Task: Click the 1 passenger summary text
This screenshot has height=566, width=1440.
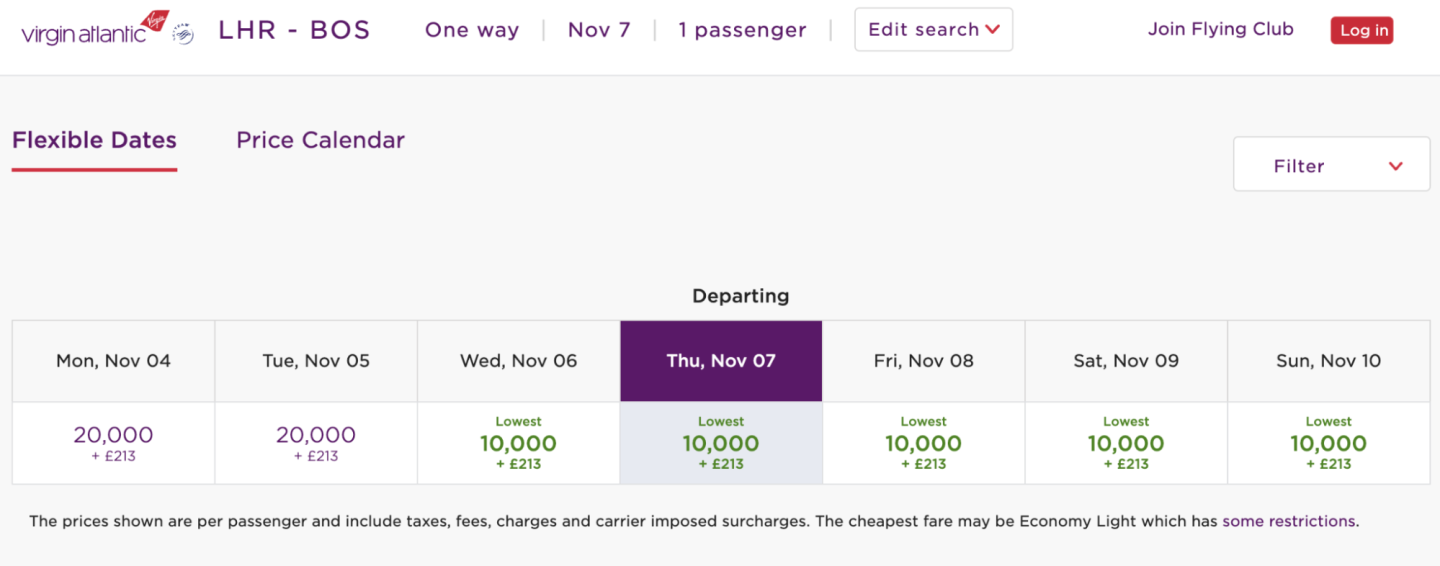Action: (x=742, y=30)
